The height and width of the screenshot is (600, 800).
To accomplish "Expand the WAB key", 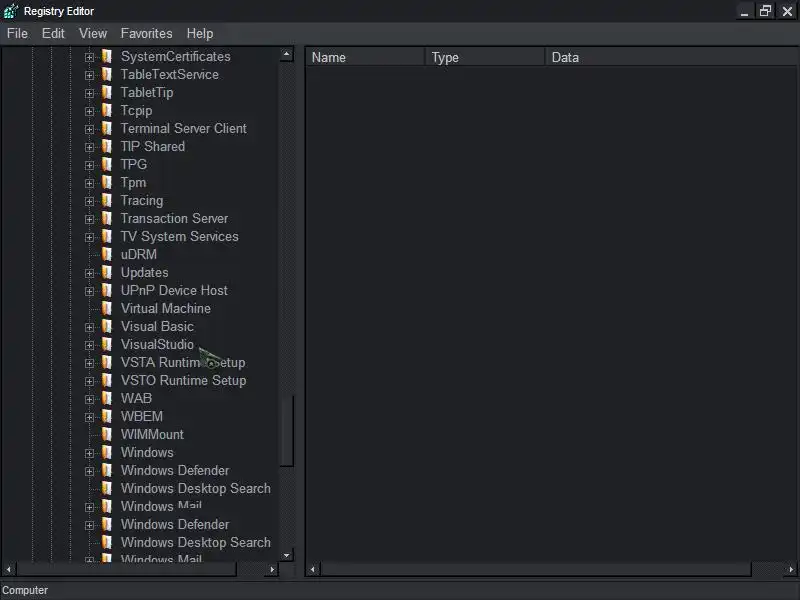I will pos(89,399).
